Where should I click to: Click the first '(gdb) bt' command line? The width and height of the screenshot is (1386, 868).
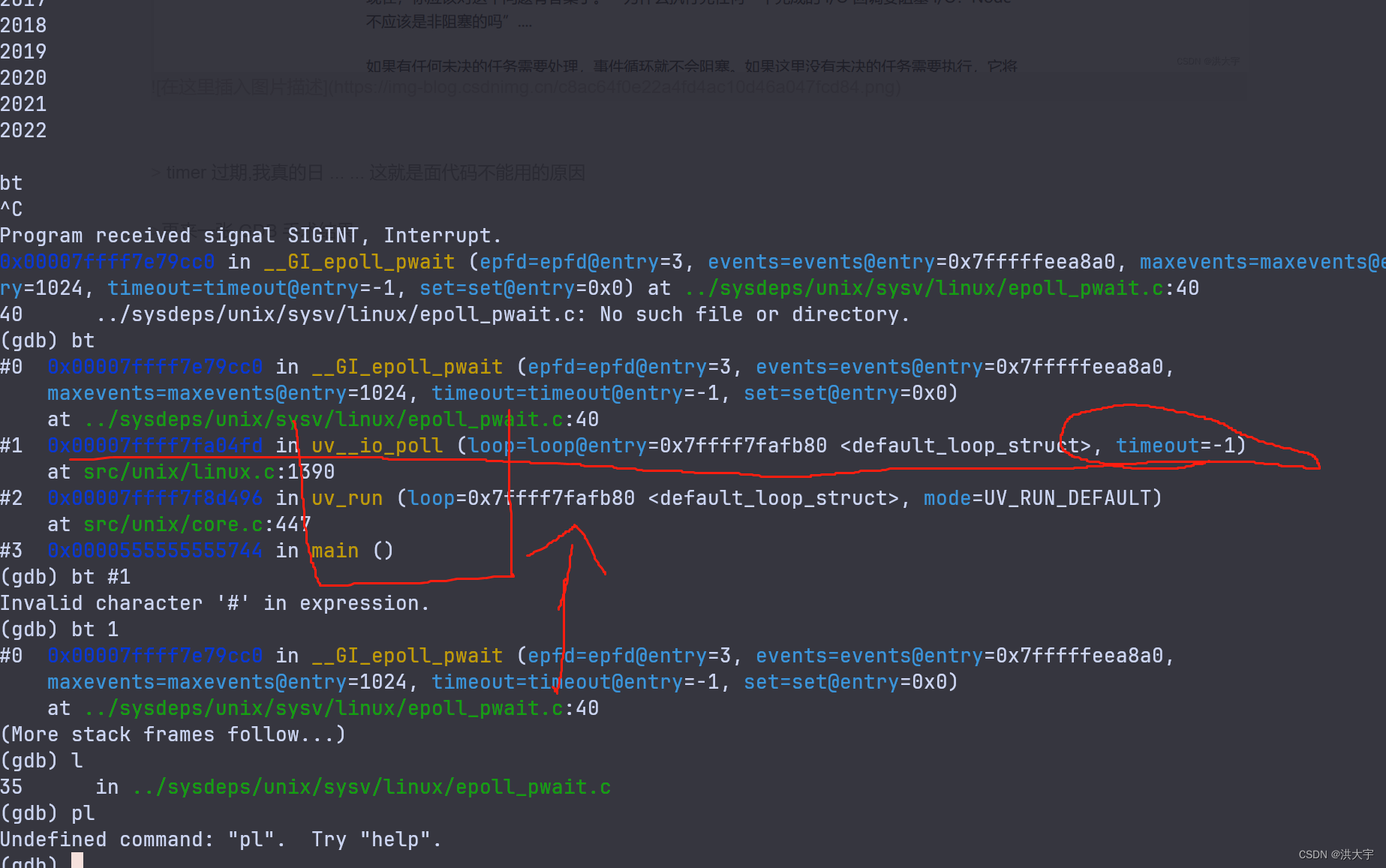click(47, 341)
